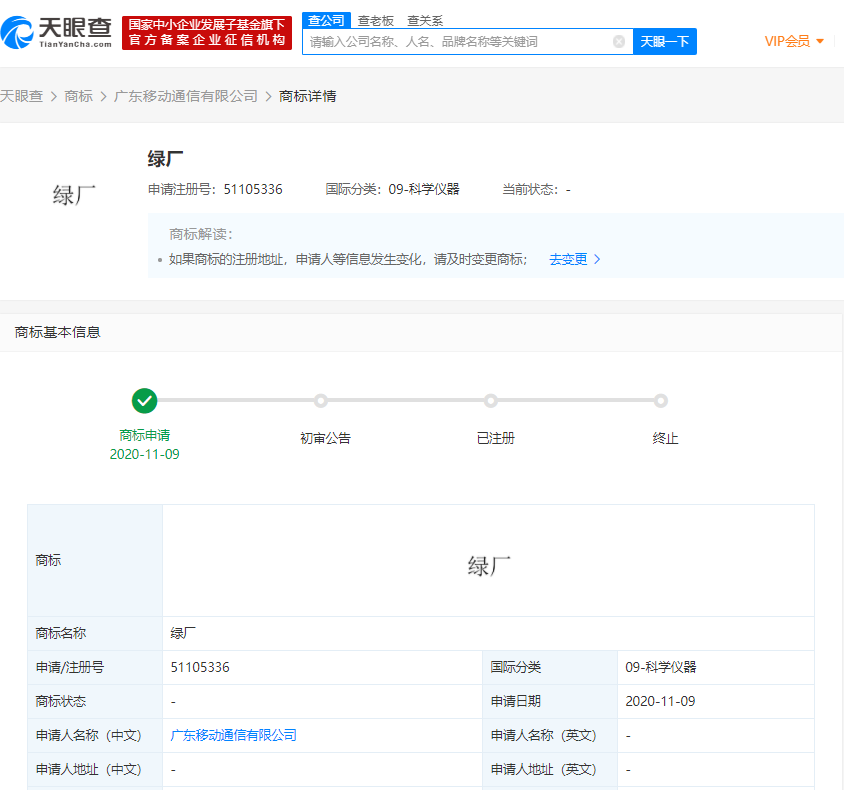Click the 已注册 progress step circle
Screen dimensions: 844x790
pyautogui.click(x=491, y=401)
